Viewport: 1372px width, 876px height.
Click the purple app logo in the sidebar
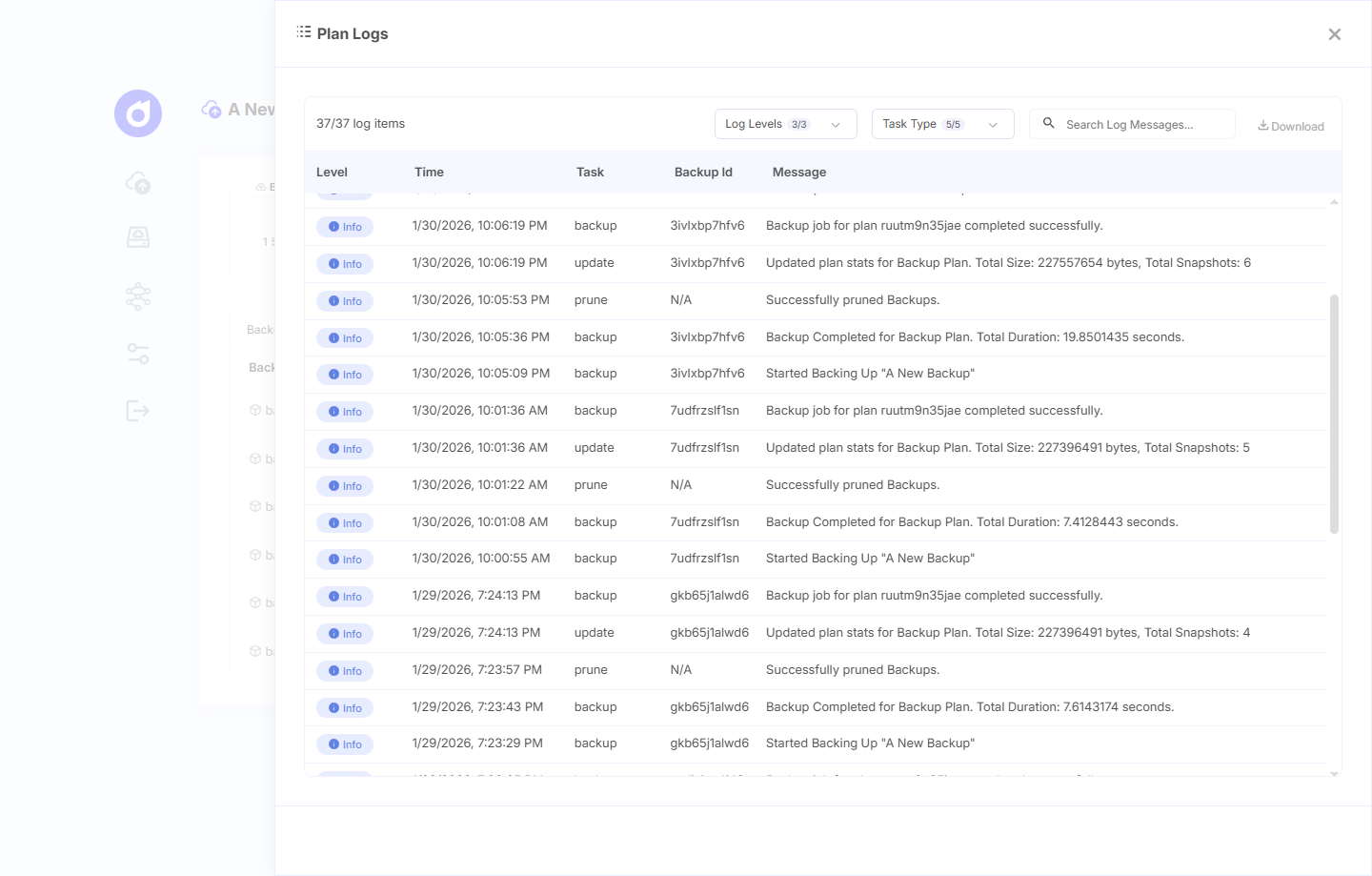coord(138,113)
